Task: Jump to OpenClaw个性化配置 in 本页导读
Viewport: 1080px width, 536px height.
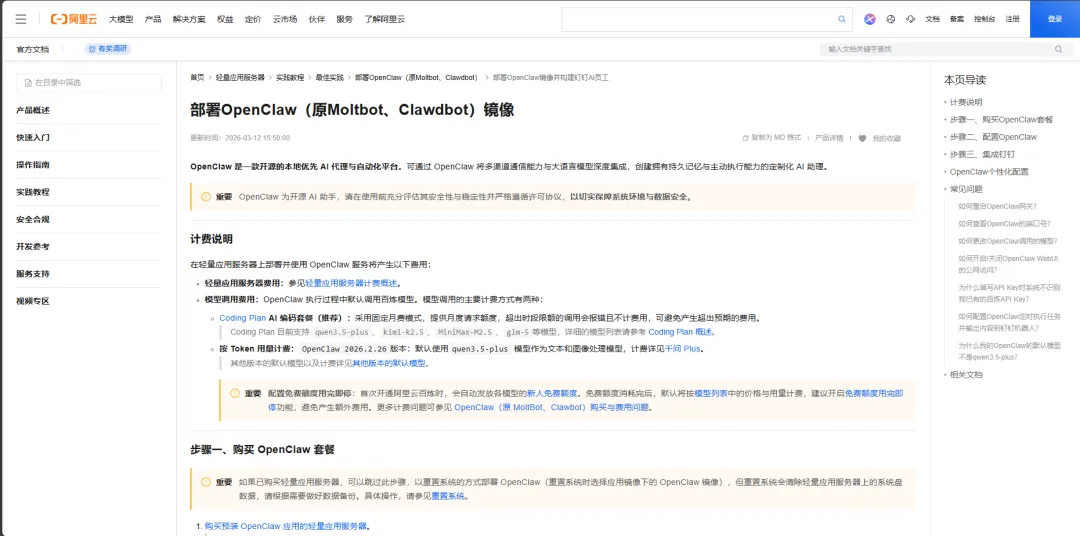Action: click(989, 172)
